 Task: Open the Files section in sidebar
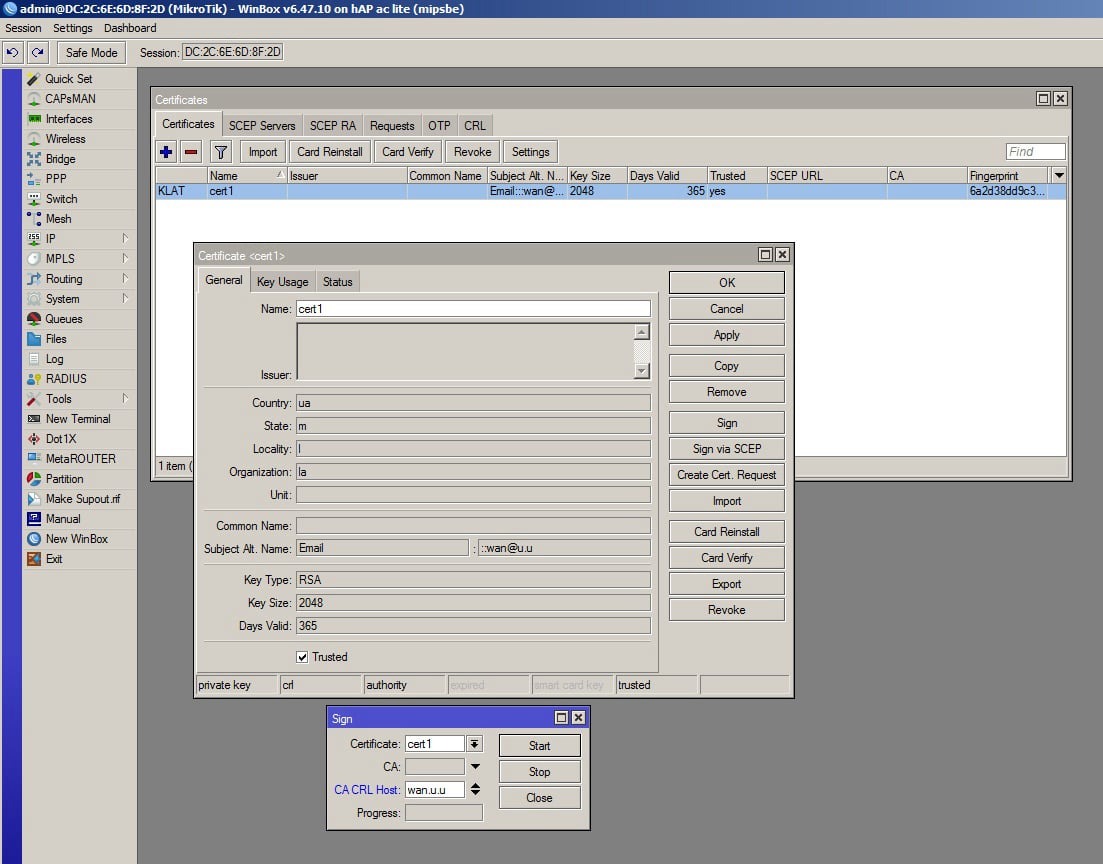click(56, 339)
